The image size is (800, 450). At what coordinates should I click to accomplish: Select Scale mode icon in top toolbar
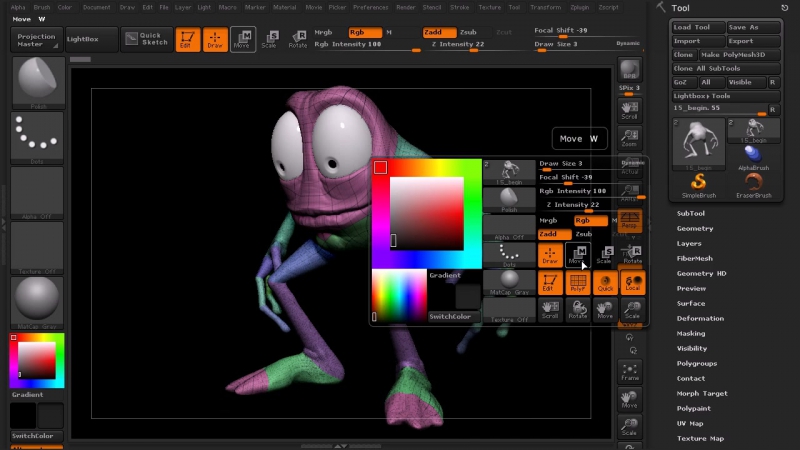(270, 39)
